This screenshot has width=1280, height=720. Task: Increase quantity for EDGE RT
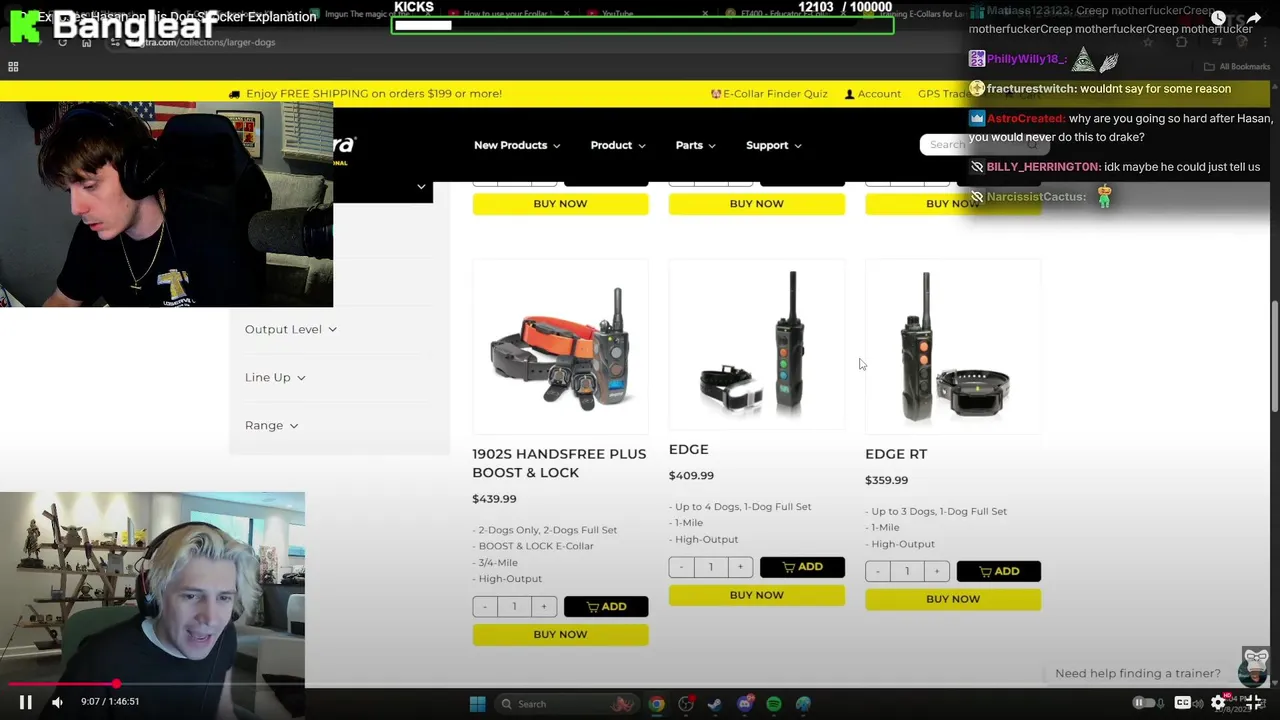pyautogui.click(x=936, y=571)
